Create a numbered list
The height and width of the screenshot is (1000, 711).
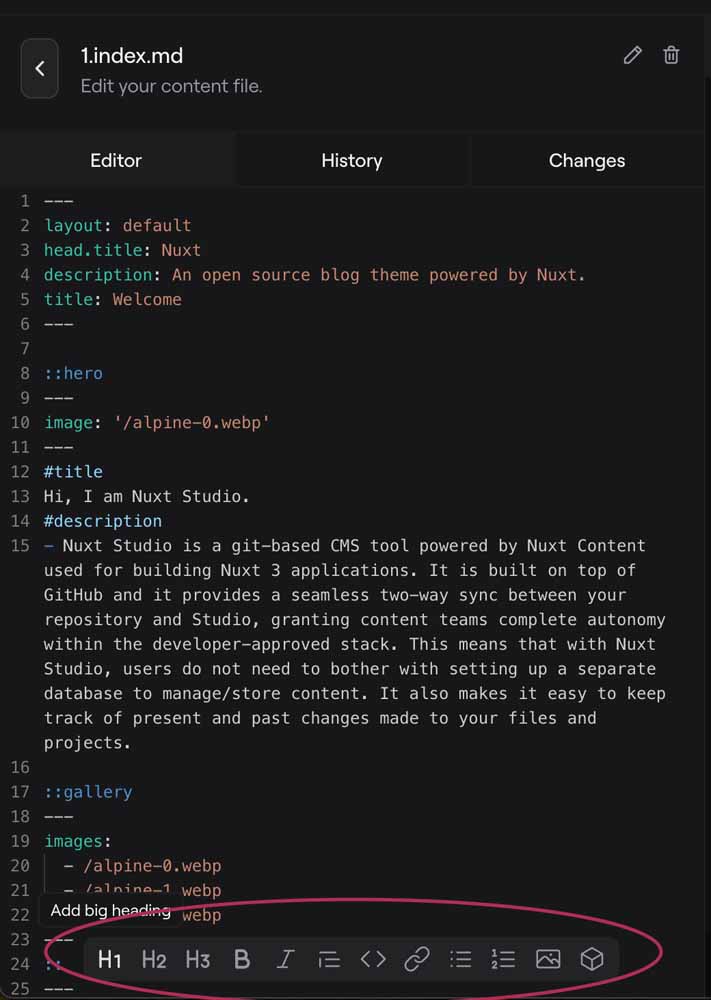pos(504,959)
